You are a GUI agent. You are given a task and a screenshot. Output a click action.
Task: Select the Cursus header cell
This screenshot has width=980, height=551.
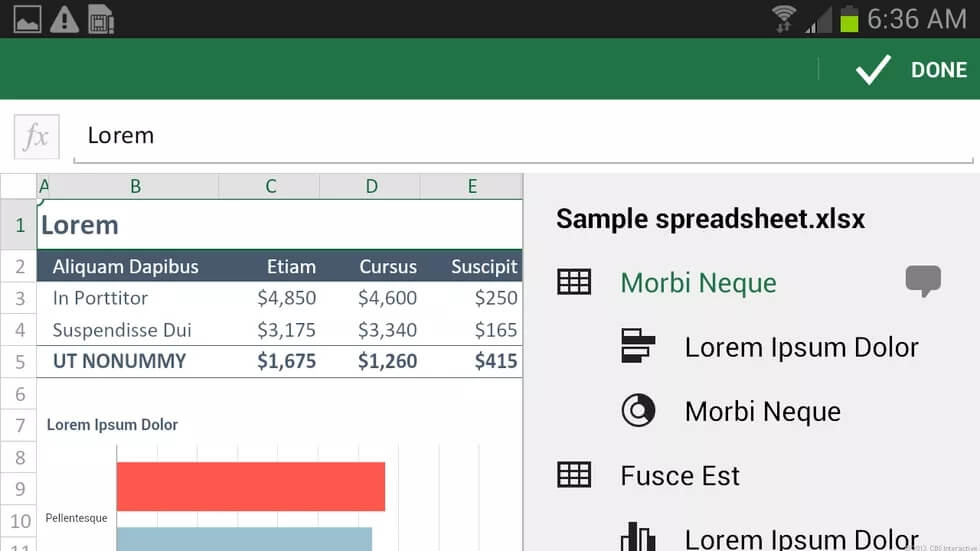click(370, 266)
